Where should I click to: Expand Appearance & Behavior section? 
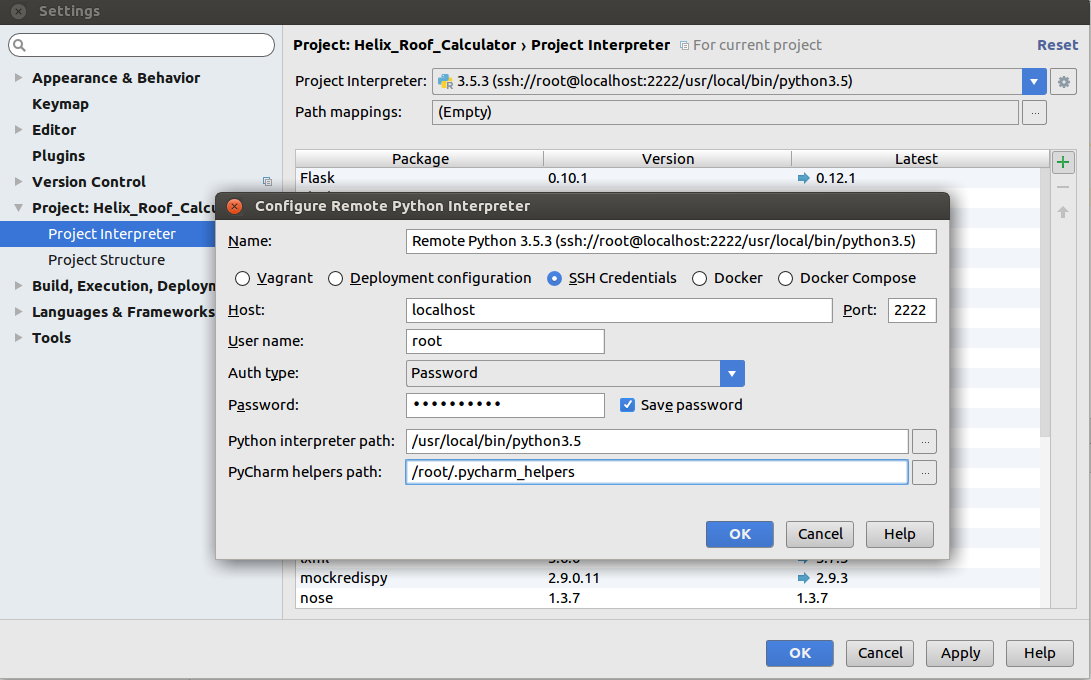(19, 78)
